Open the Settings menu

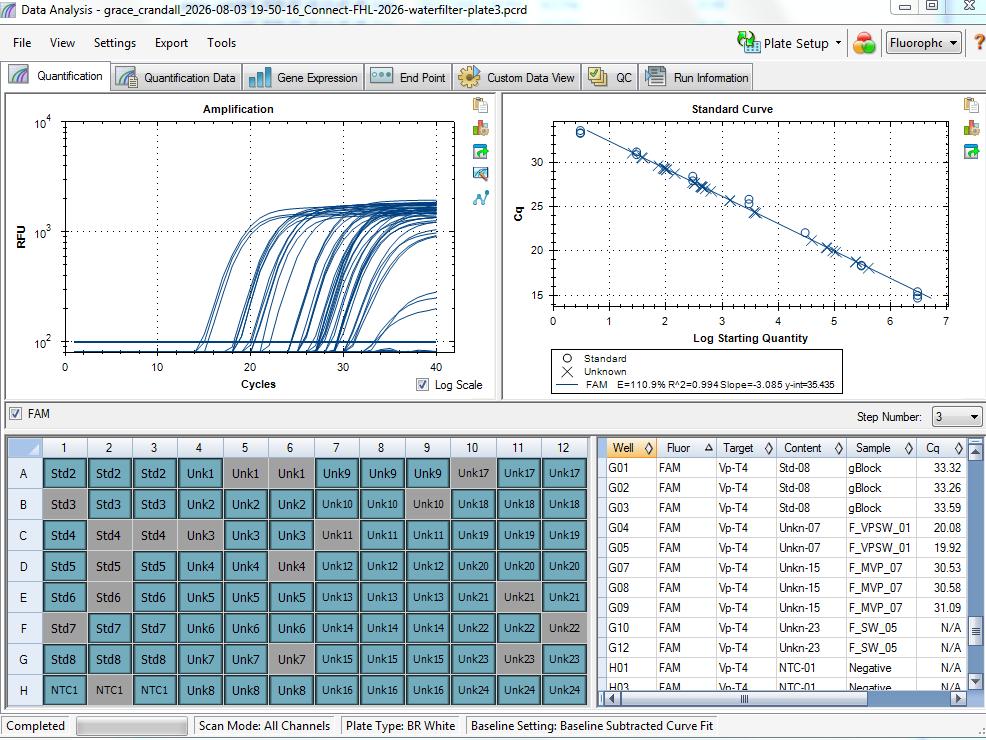click(115, 43)
